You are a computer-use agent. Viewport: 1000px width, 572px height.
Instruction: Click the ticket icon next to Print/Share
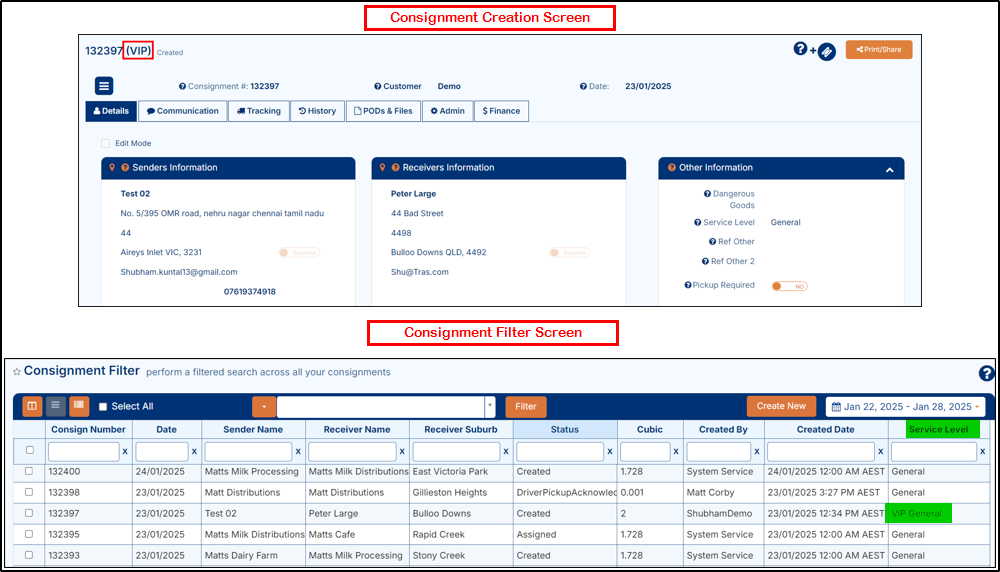pyautogui.click(x=827, y=52)
